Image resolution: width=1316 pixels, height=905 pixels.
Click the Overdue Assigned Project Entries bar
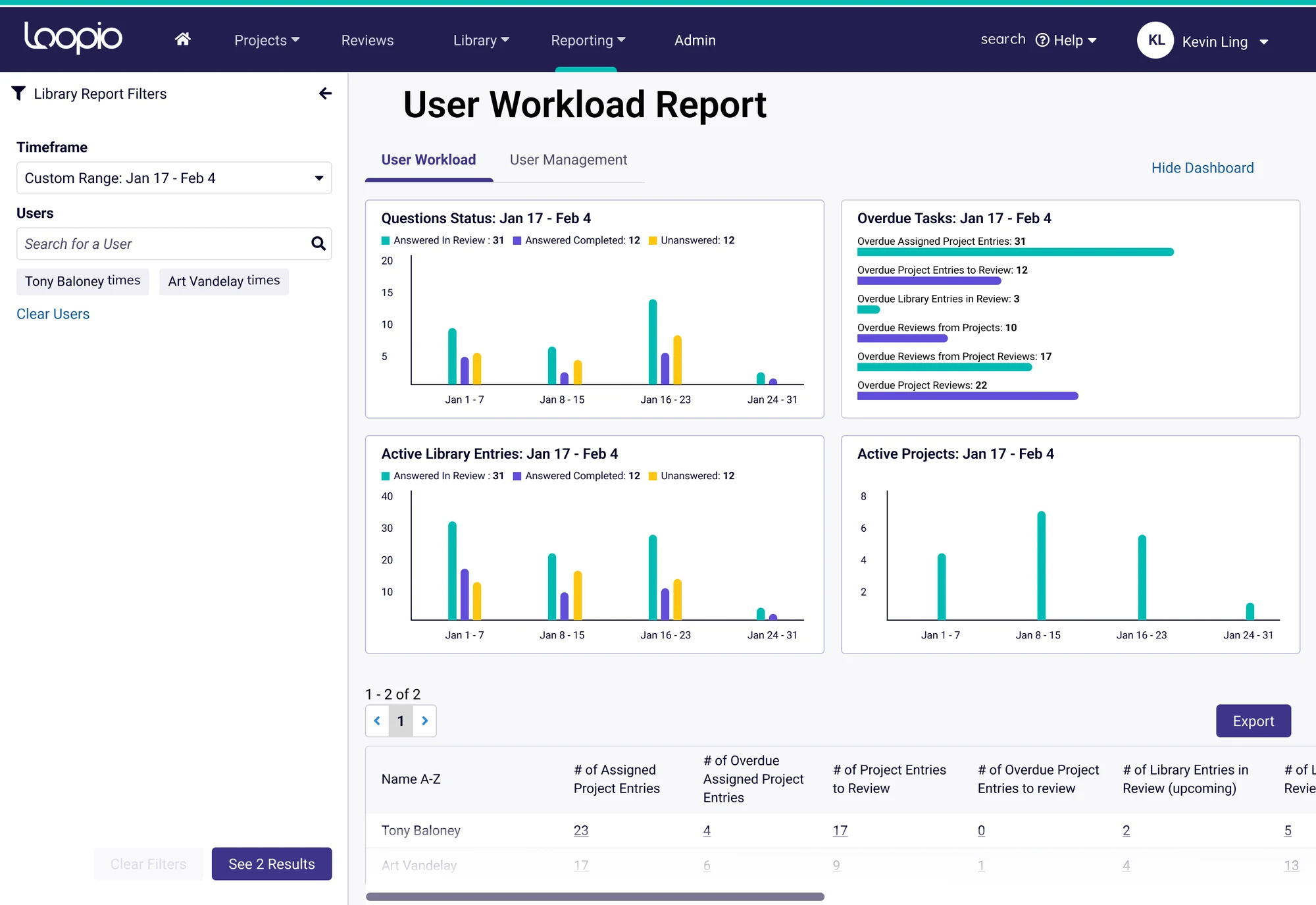1015,252
